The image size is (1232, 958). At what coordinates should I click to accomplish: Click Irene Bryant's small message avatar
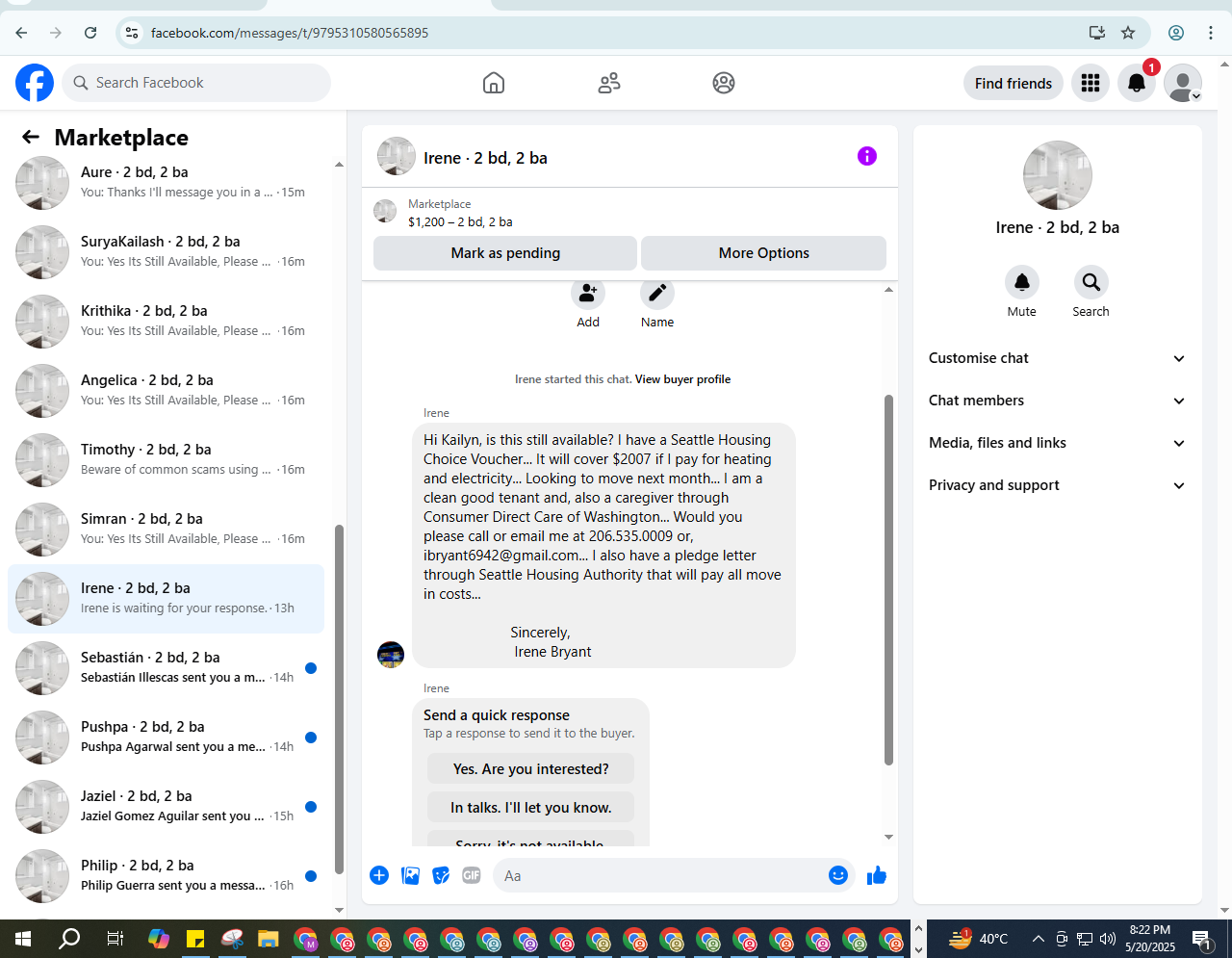(391, 655)
